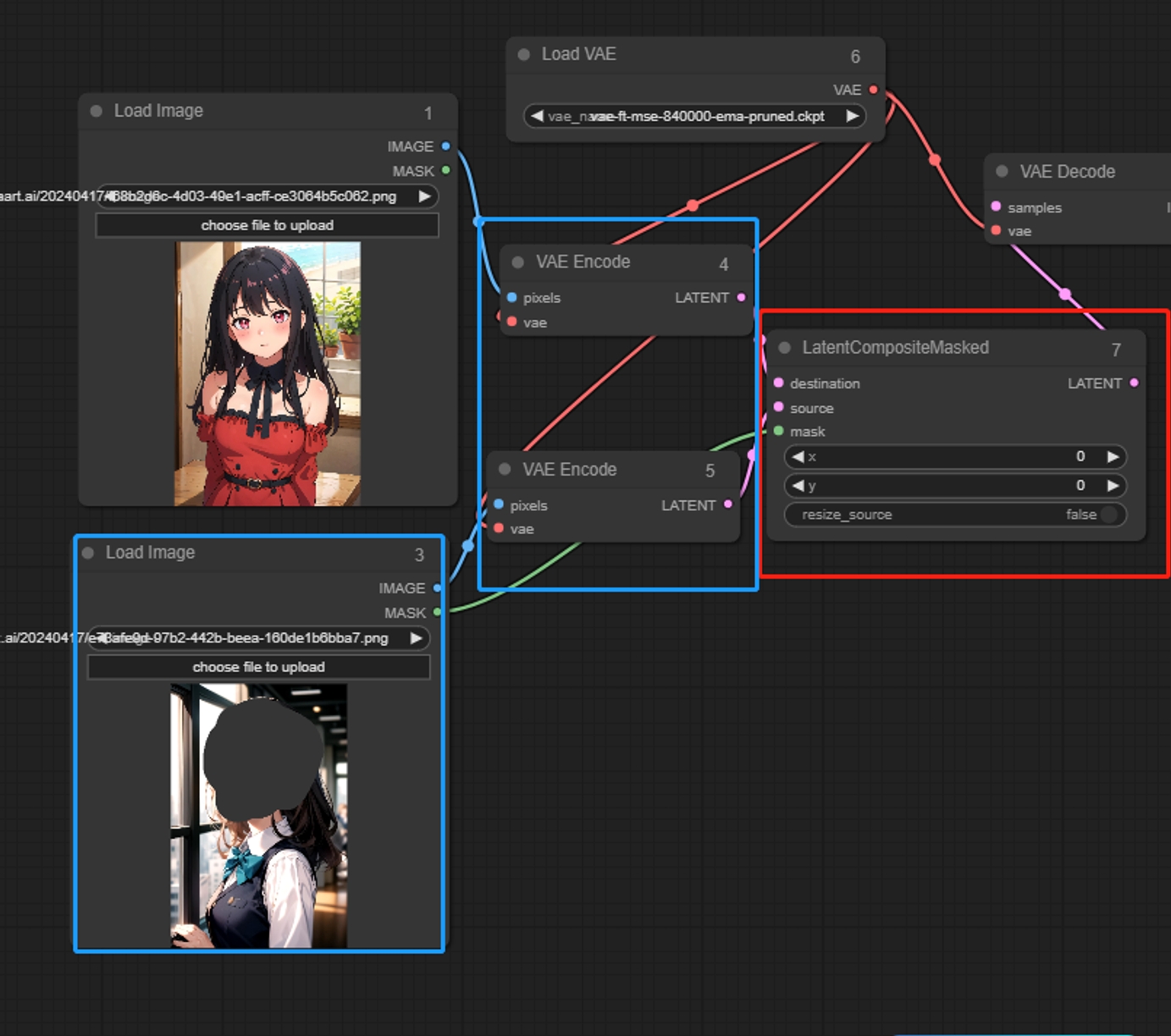
Task: Click the IMAGE output port of Load Image 1
Action: [x=445, y=146]
